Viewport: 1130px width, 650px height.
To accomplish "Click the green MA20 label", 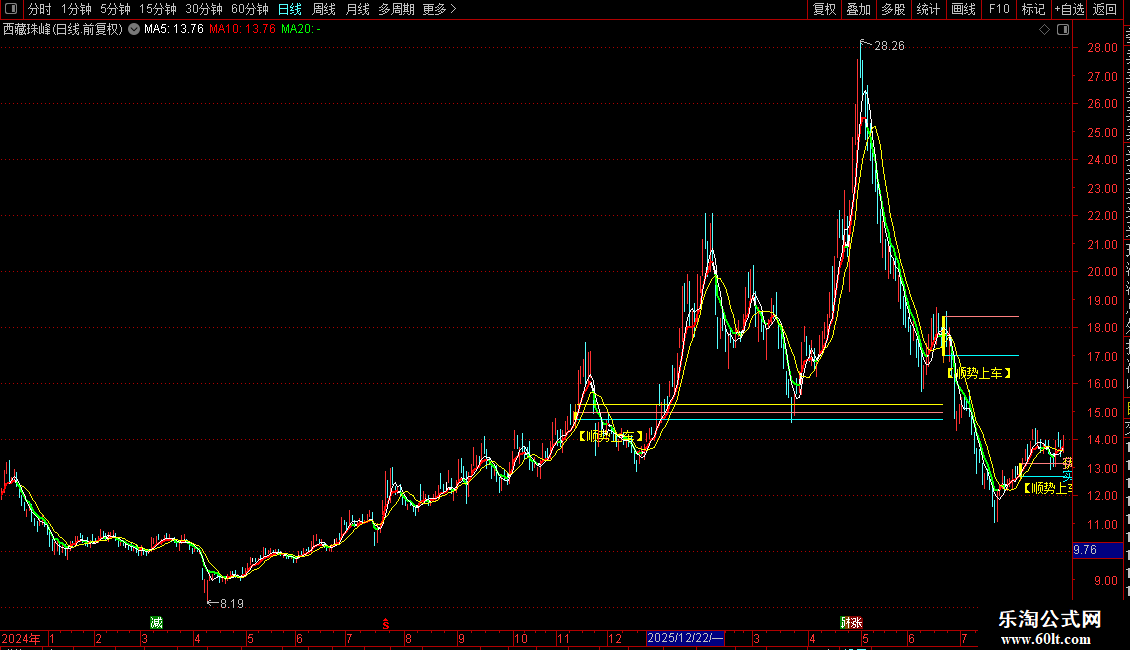I will tap(301, 29).
